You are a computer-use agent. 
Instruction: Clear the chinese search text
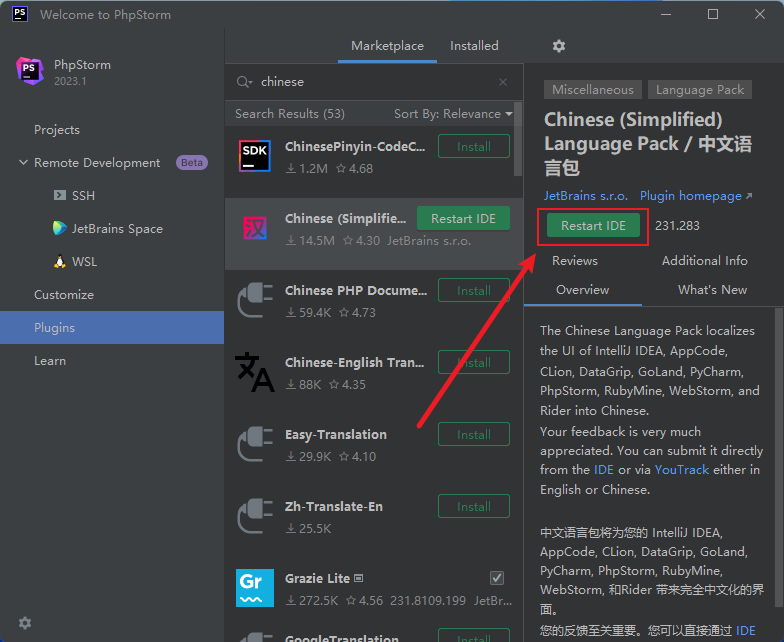tap(503, 82)
